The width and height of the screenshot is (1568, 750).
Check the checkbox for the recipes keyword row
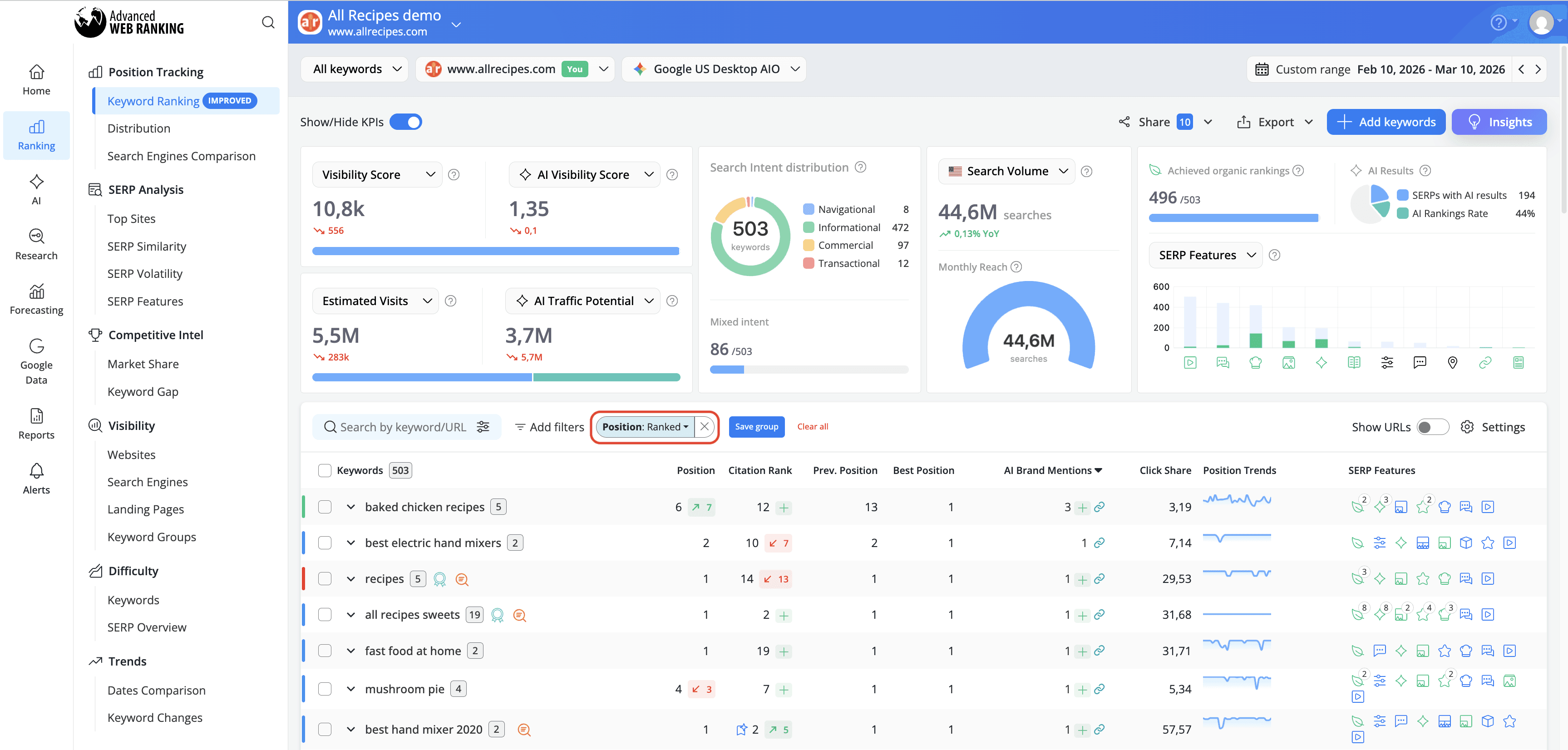tap(325, 578)
